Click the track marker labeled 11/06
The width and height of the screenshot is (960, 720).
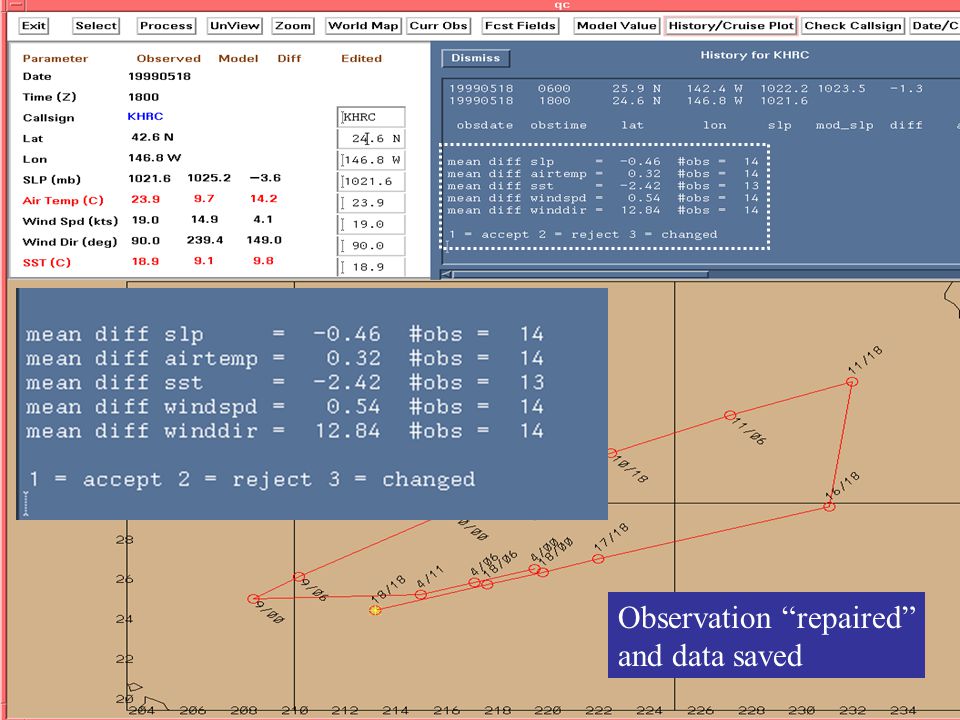(730, 415)
